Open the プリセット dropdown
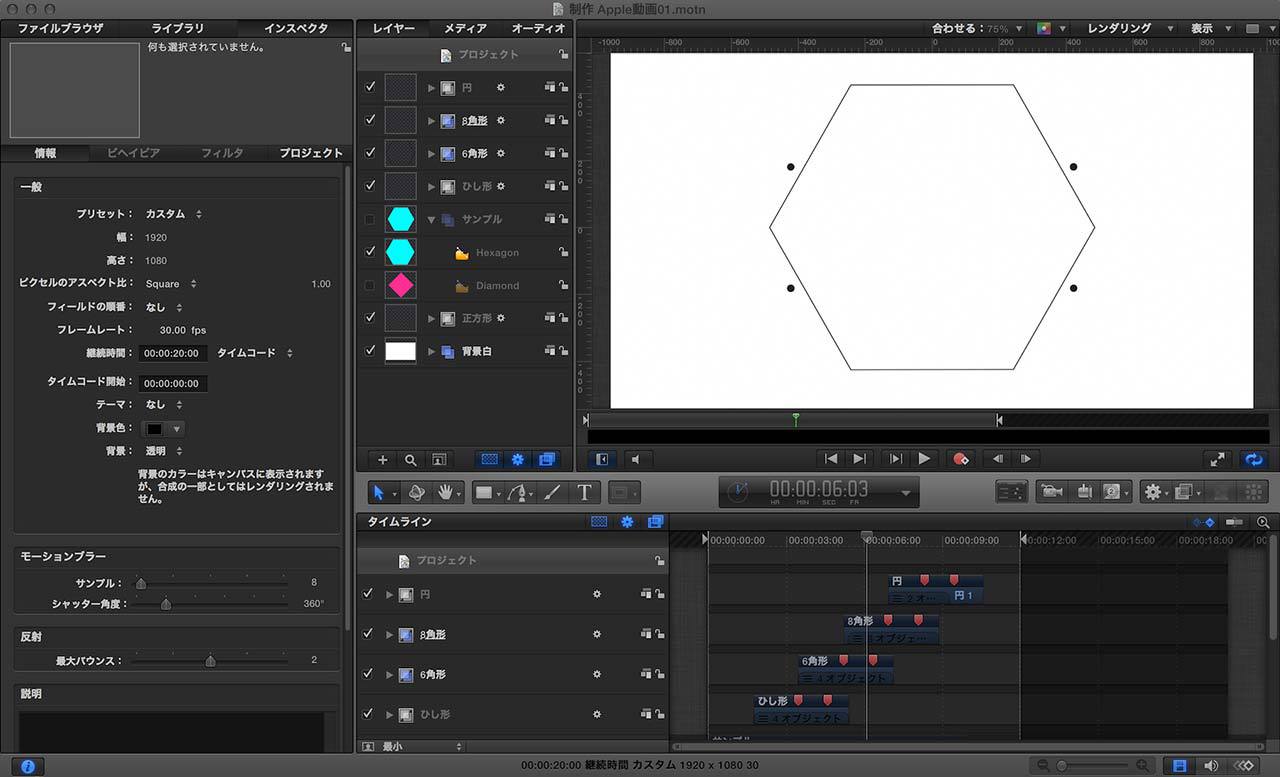This screenshot has width=1280, height=777. 173,214
